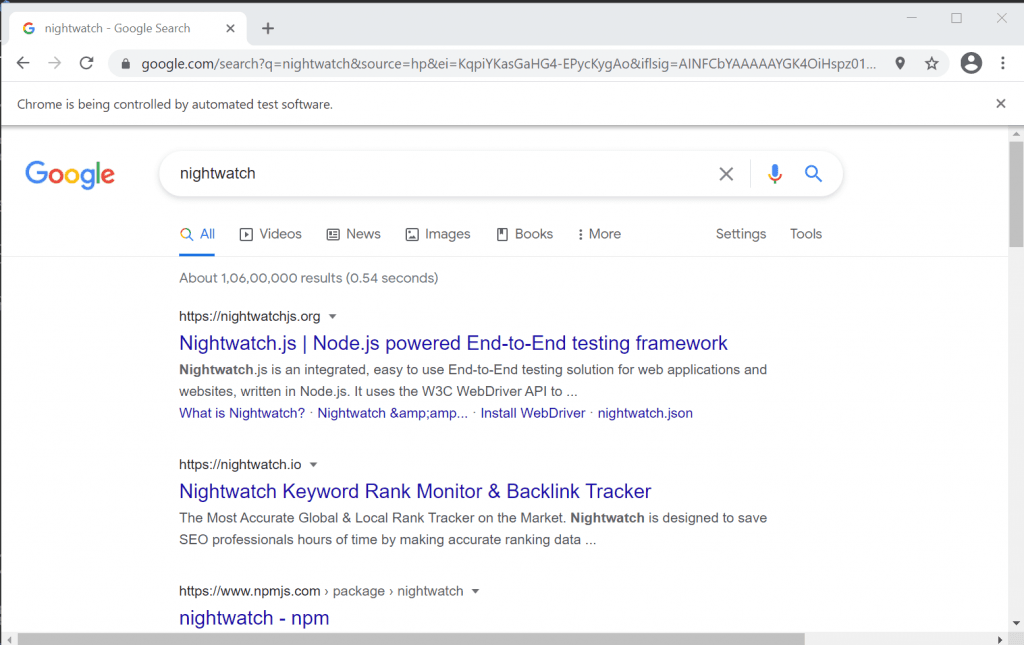Open the npmjs.com result dropdown arrow
The width and height of the screenshot is (1024, 645).
[476, 591]
